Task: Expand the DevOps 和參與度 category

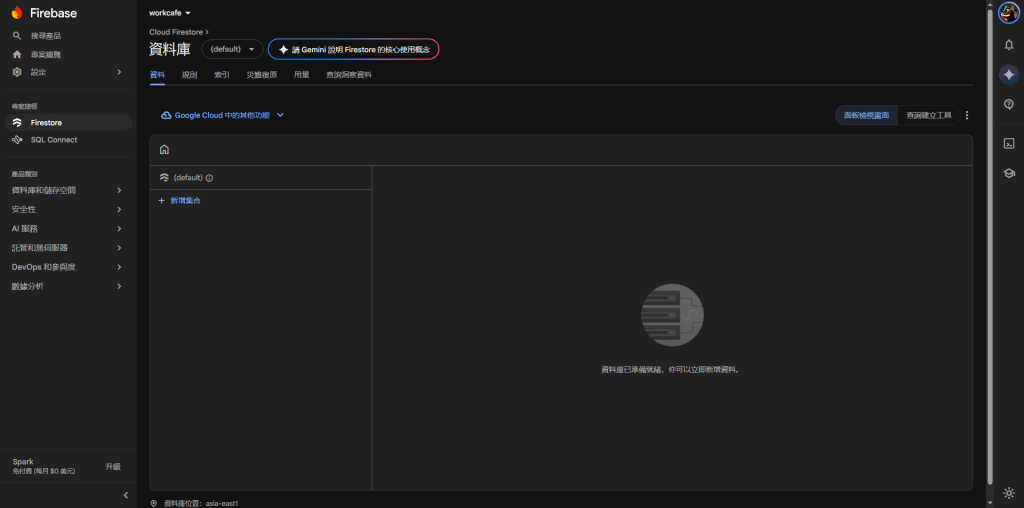Action: (68, 267)
